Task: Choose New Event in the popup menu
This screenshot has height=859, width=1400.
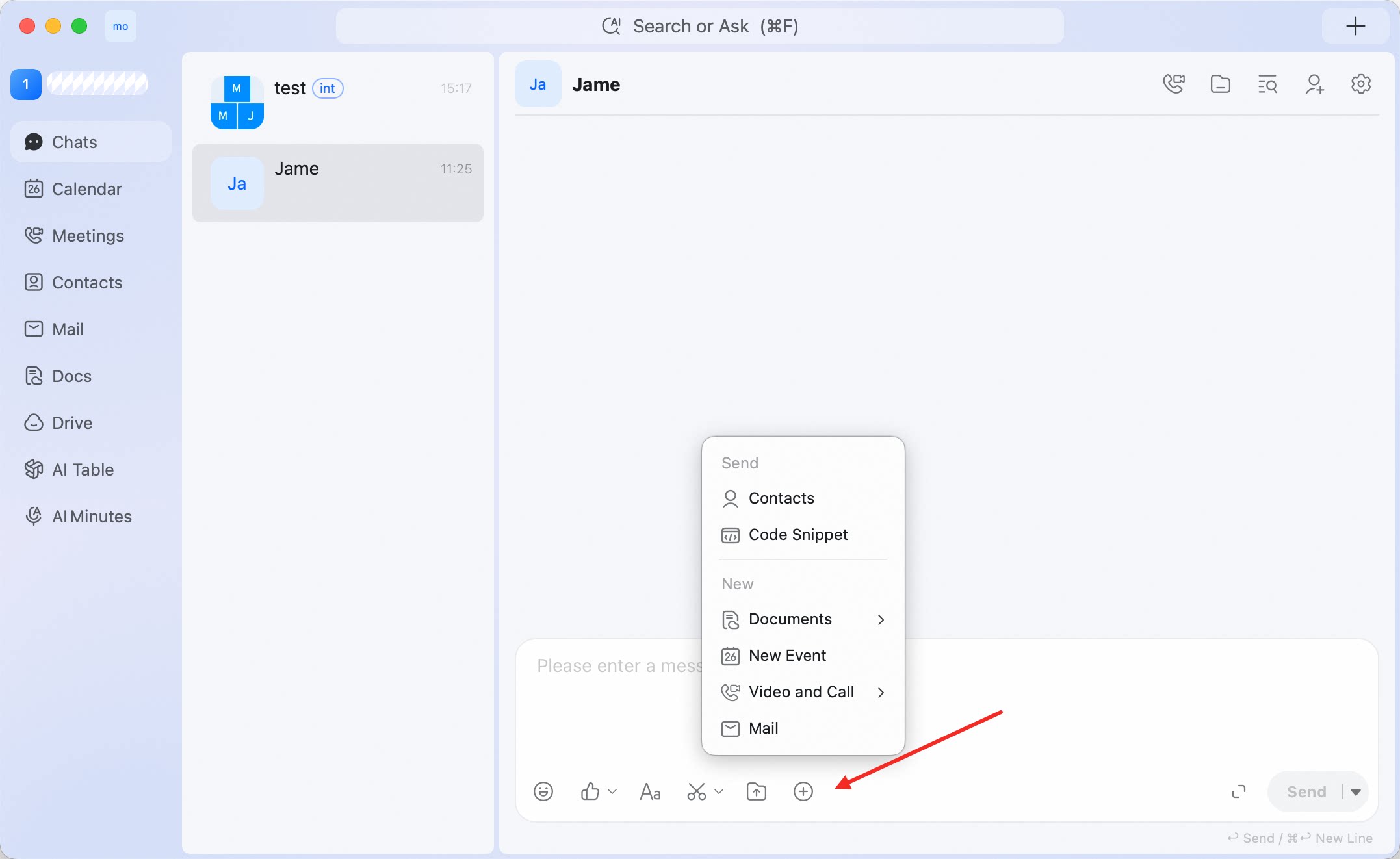Action: click(803, 656)
